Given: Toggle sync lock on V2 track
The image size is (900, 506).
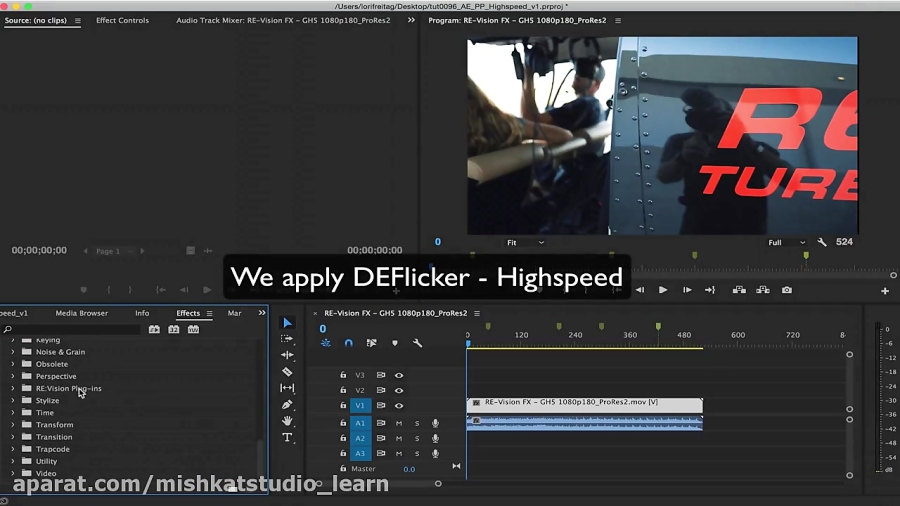Looking at the screenshot, I should pos(381,390).
